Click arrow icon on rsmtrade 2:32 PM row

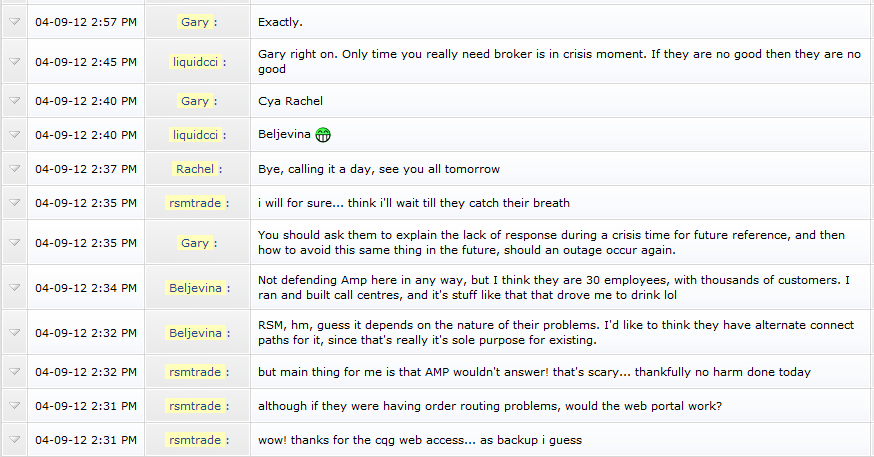(x=14, y=372)
